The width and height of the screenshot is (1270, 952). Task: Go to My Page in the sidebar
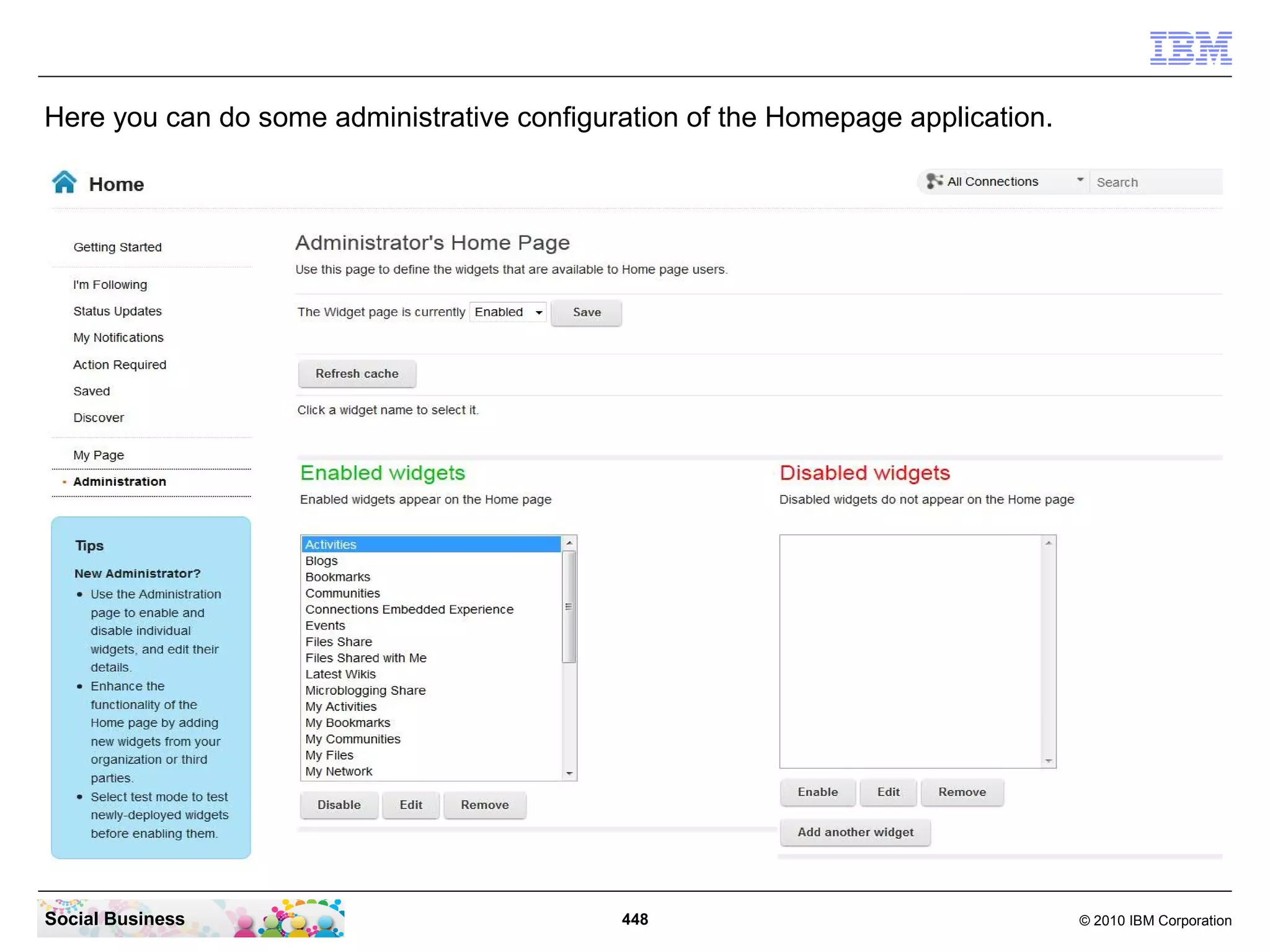pyautogui.click(x=99, y=456)
